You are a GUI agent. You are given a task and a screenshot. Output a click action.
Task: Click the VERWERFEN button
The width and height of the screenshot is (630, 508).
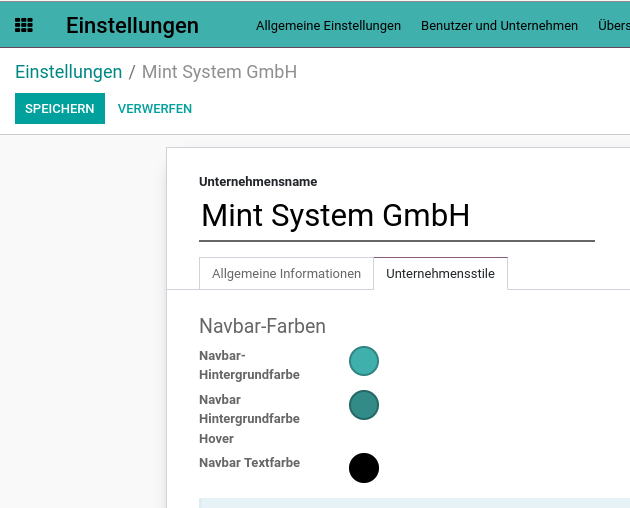(x=155, y=109)
